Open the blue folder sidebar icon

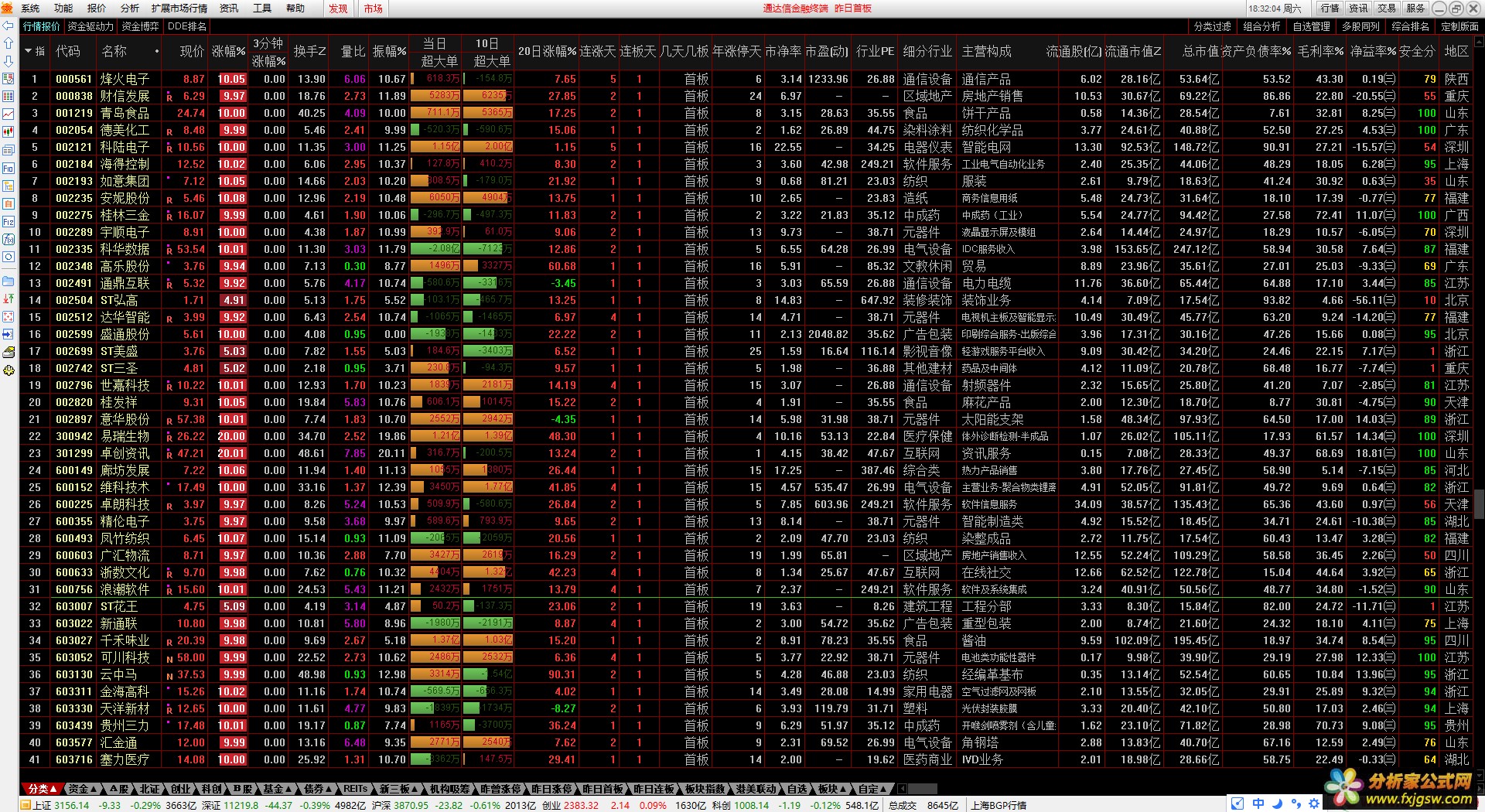click(x=9, y=281)
